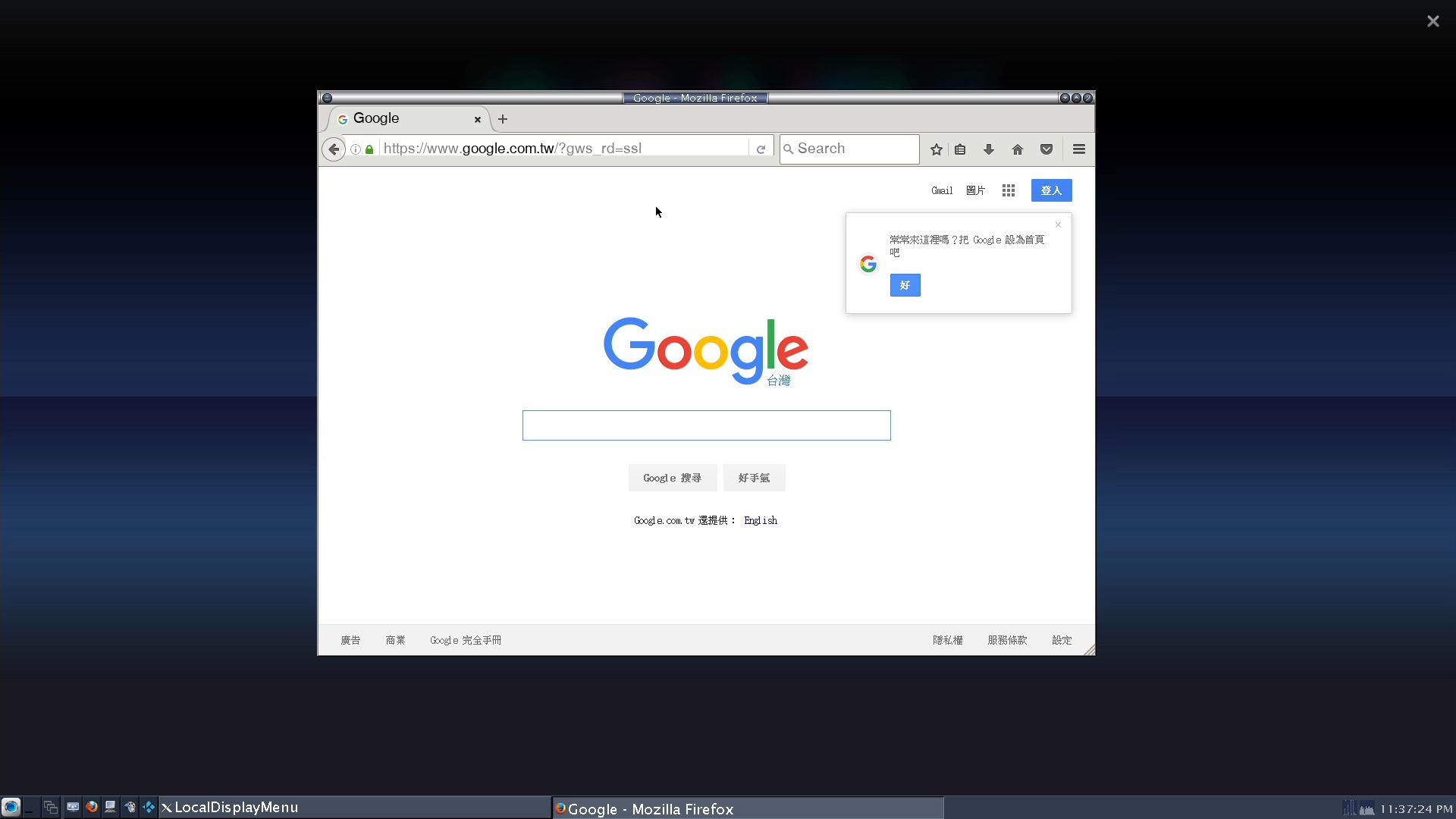Screen dimensions: 1456x819
Task: Click the window switcher taskbar icon
Action: pyautogui.click(x=50, y=808)
